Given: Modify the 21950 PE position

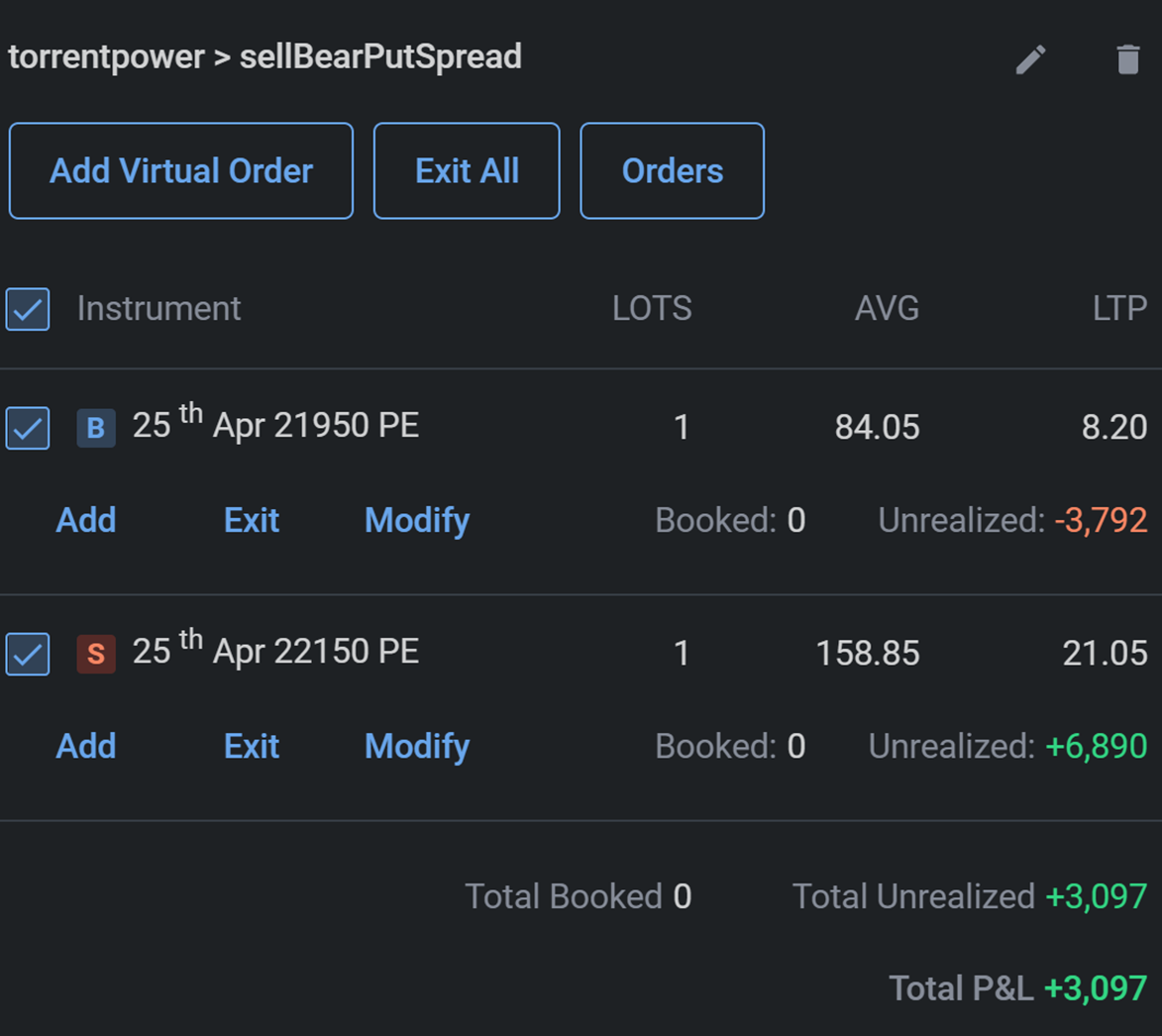Looking at the screenshot, I should [417, 520].
